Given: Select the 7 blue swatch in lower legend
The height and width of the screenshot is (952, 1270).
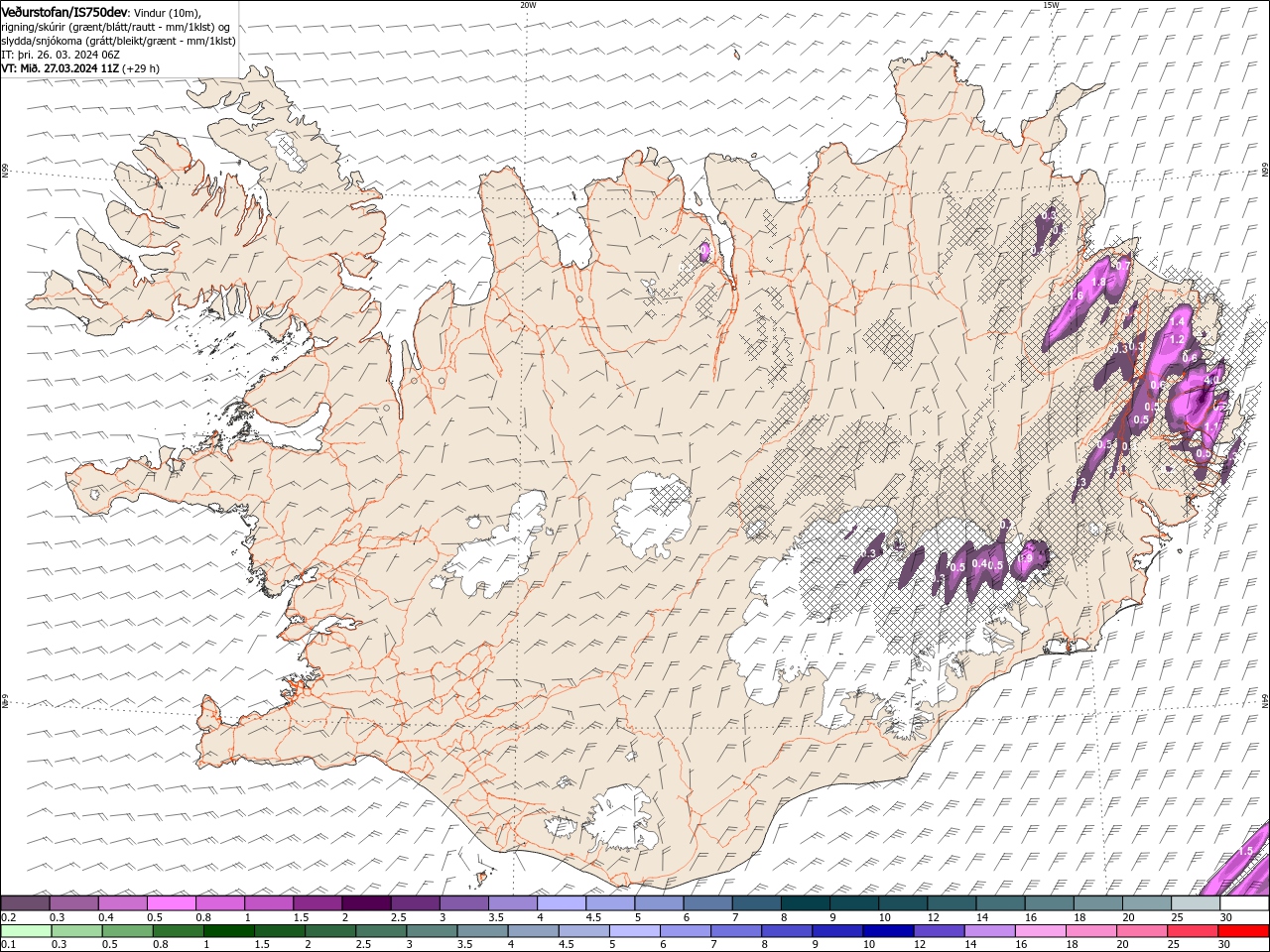Looking at the screenshot, I should point(735,931).
